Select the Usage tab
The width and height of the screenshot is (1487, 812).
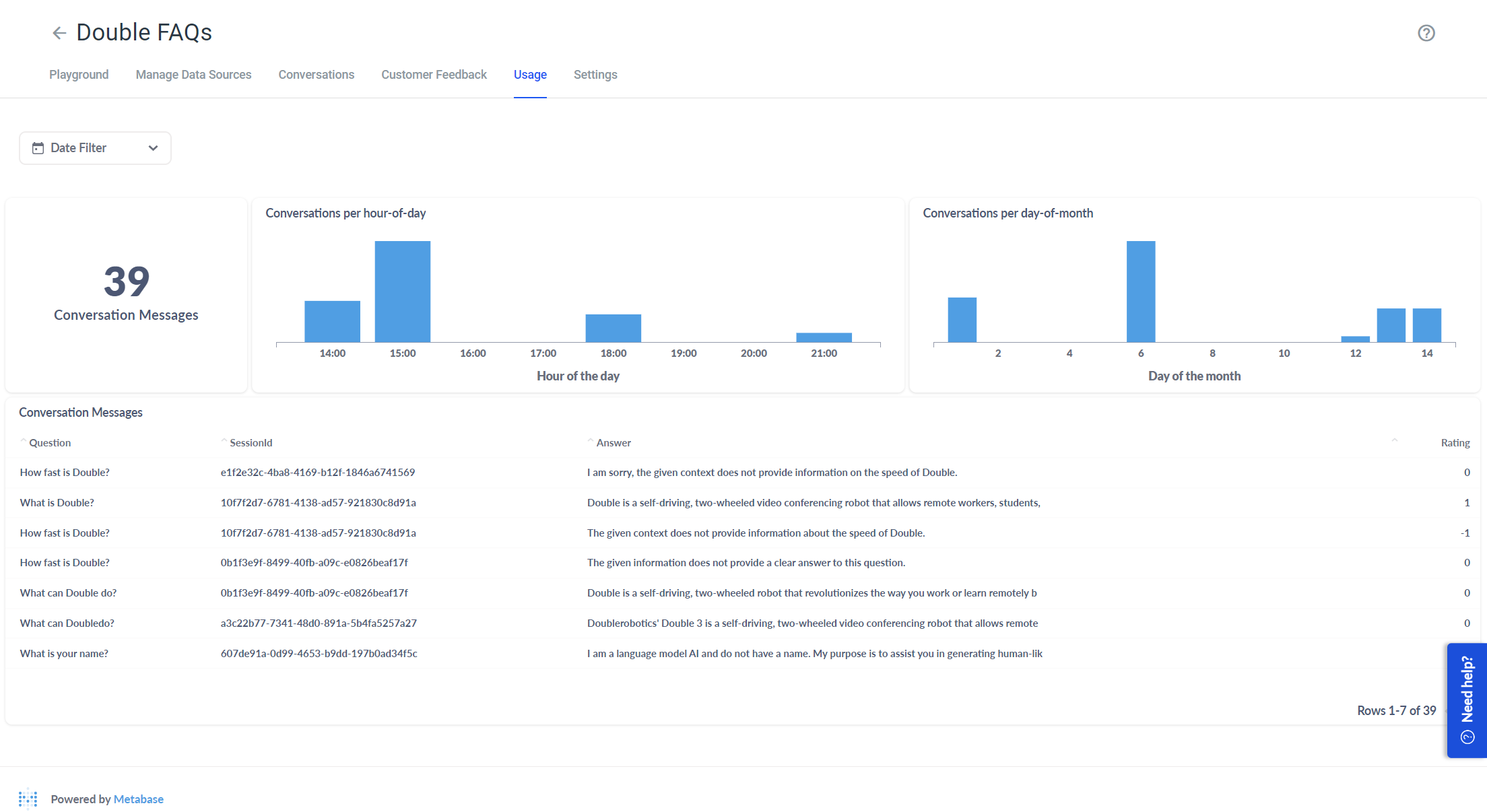click(x=530, y=75)
